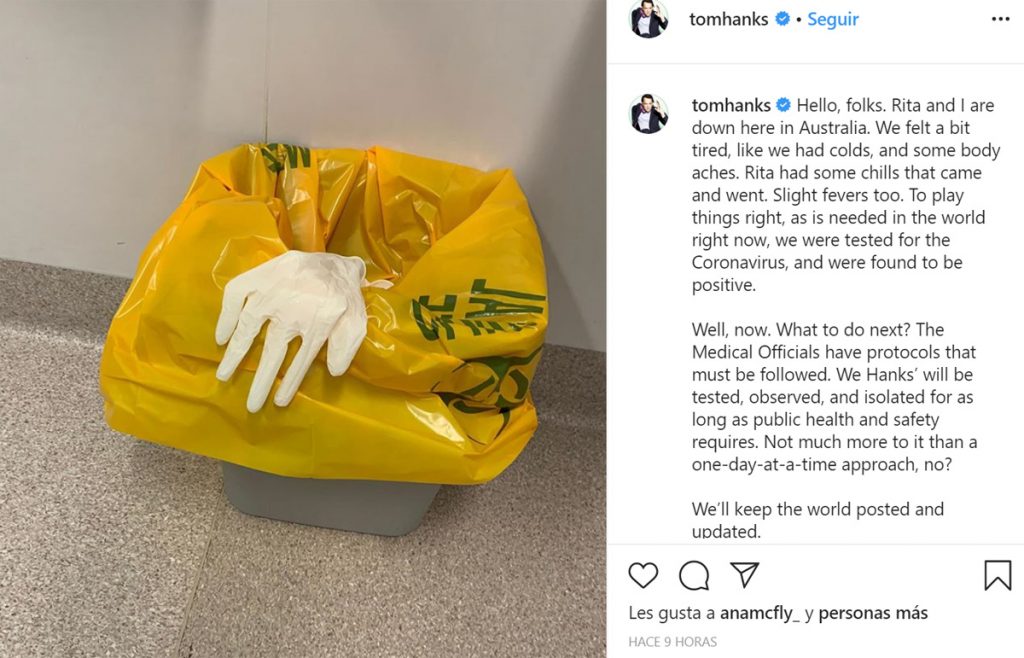View 'personas más' likes list
The image size is (1024, 658).
[873, 613]
